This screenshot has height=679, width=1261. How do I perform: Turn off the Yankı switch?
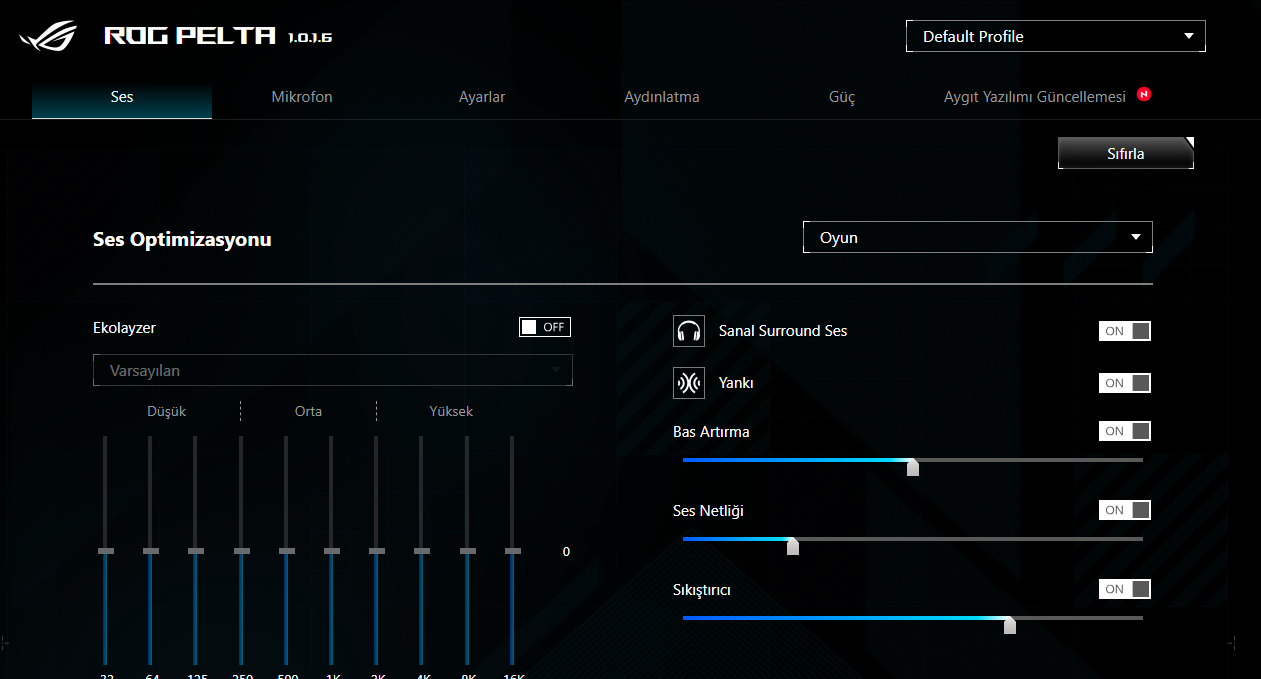(1125, 383)
